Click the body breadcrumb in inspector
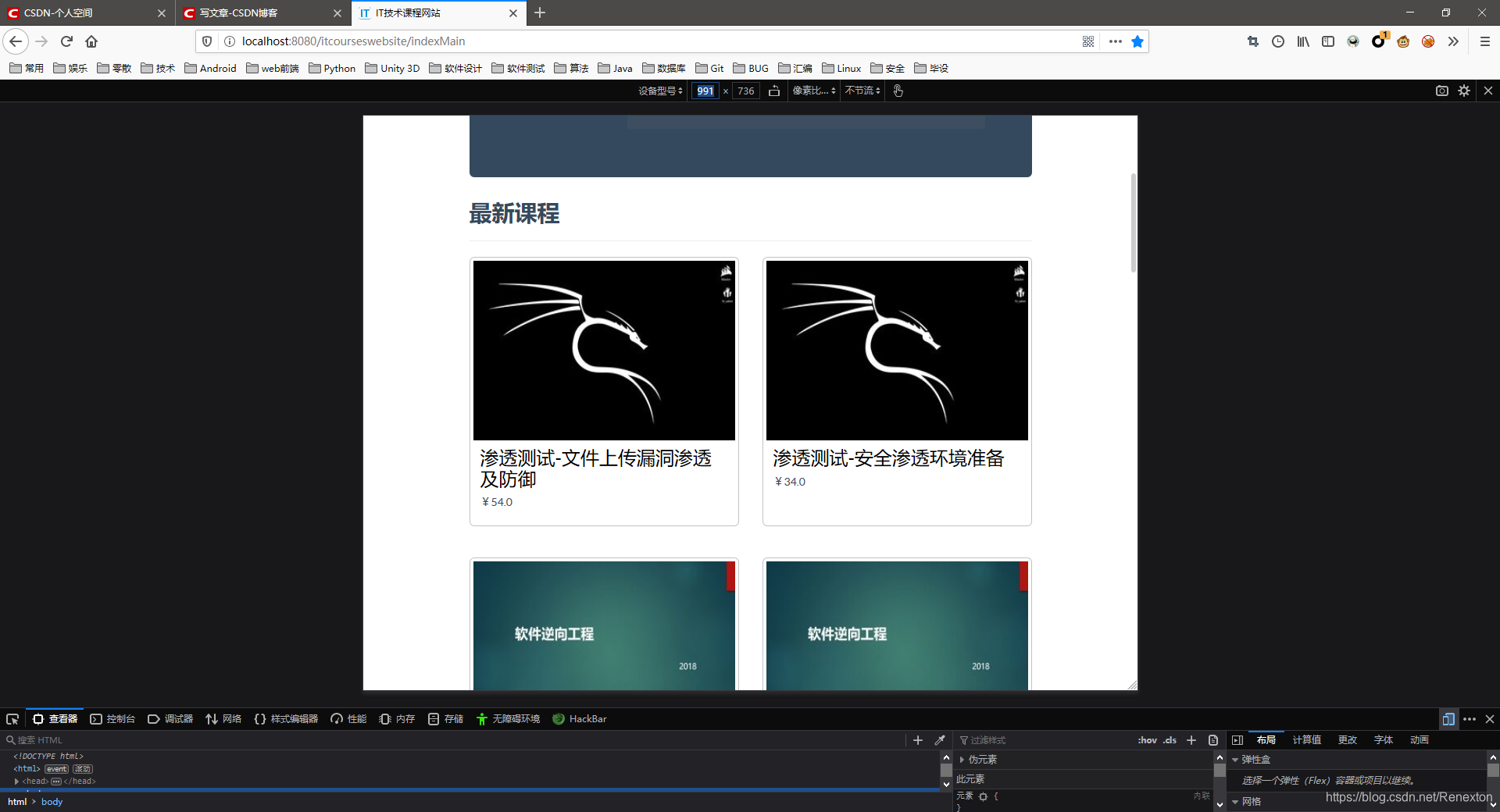1500x812 pixels. [x=52, y=802]
